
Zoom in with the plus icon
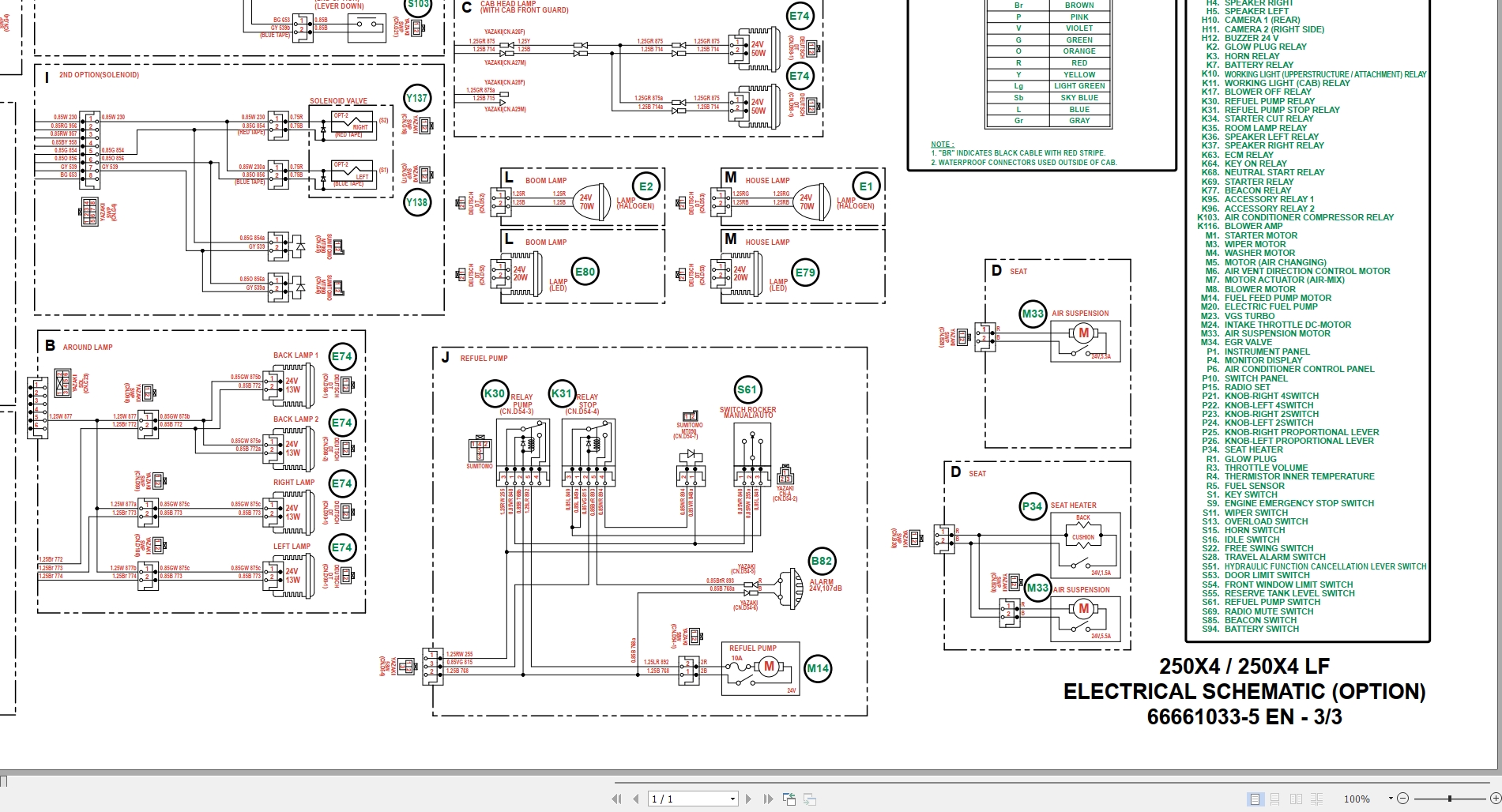[1496, 799]
